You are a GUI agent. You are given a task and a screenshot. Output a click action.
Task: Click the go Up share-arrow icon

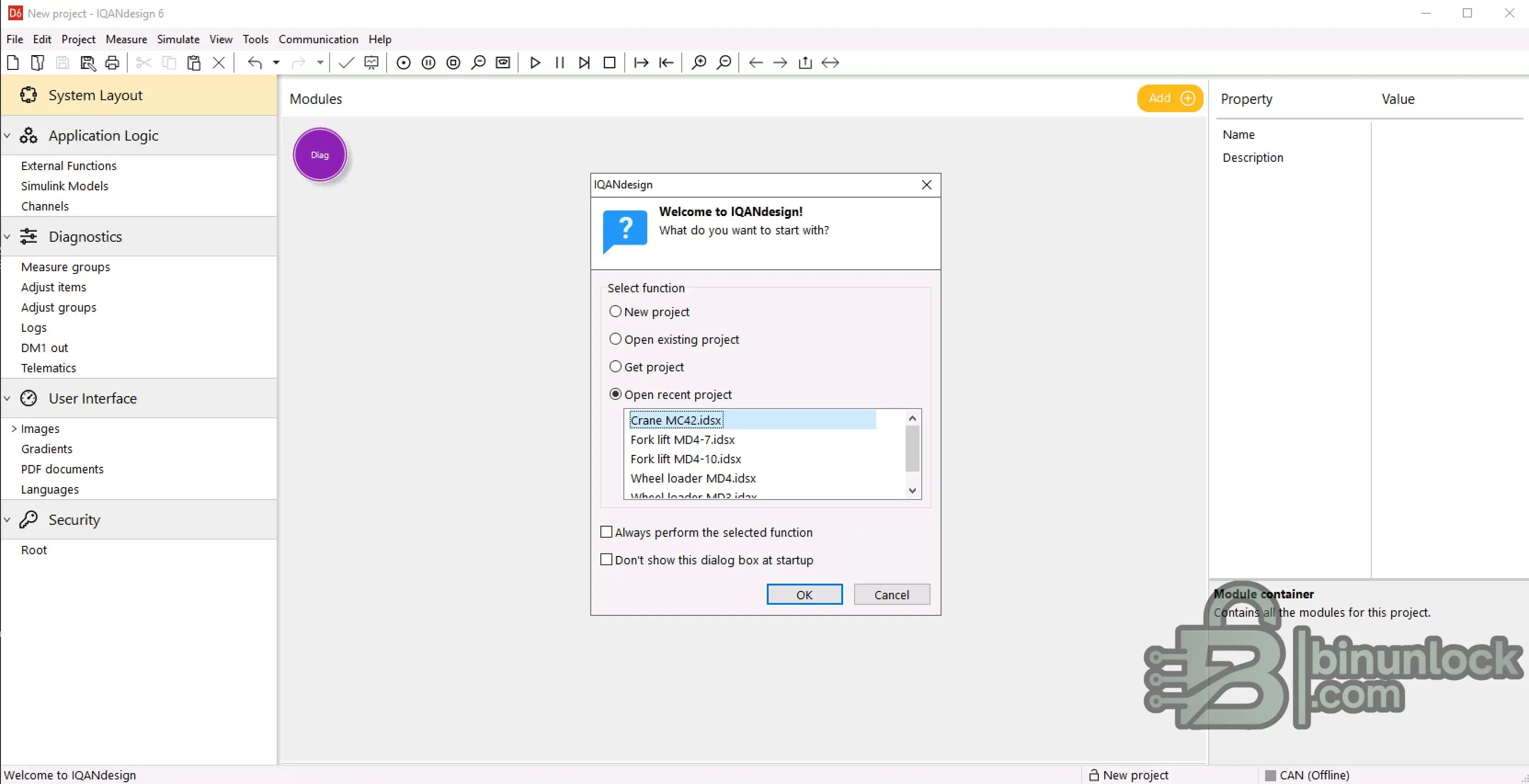(x=805, y=62)
